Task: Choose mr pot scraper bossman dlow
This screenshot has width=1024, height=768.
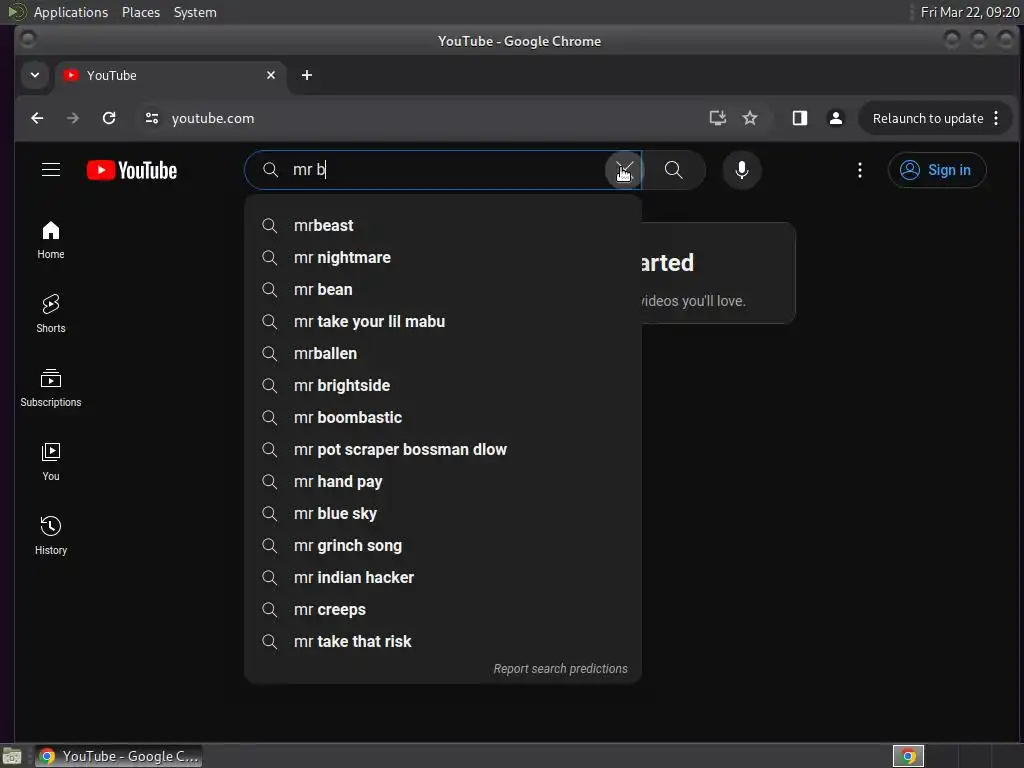Action: 443,449
